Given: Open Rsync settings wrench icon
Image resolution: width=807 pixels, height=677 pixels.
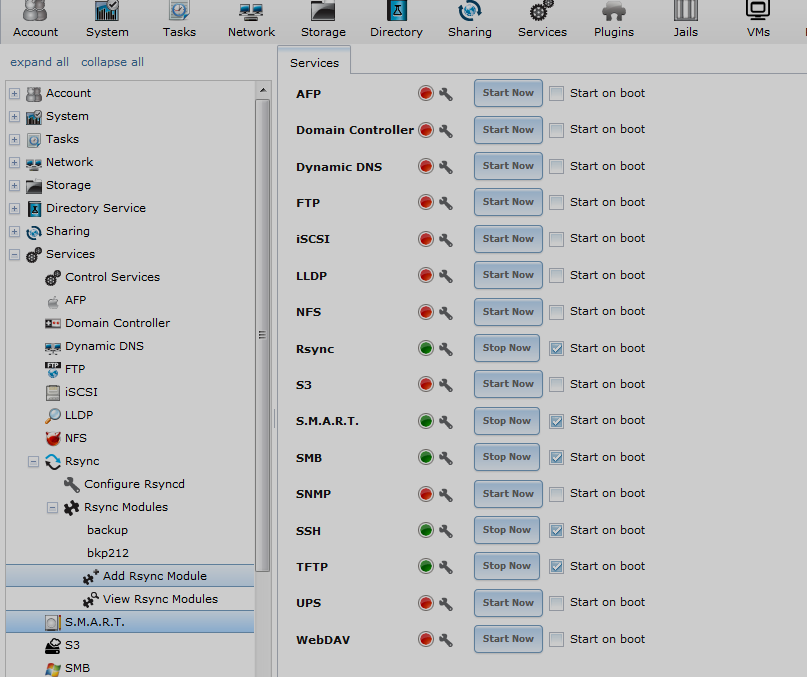Looking at the screenshot, I should (446, 349).
